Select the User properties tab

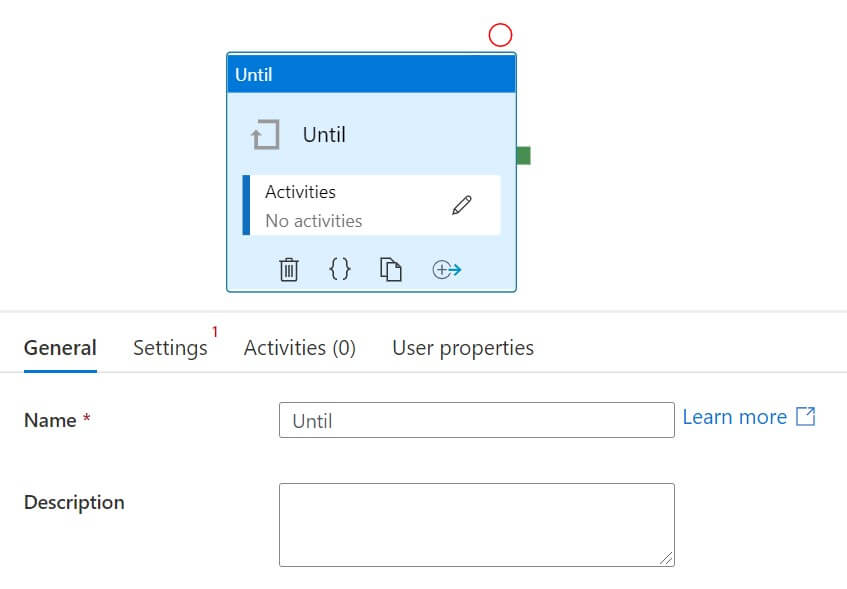pos(463,348)
